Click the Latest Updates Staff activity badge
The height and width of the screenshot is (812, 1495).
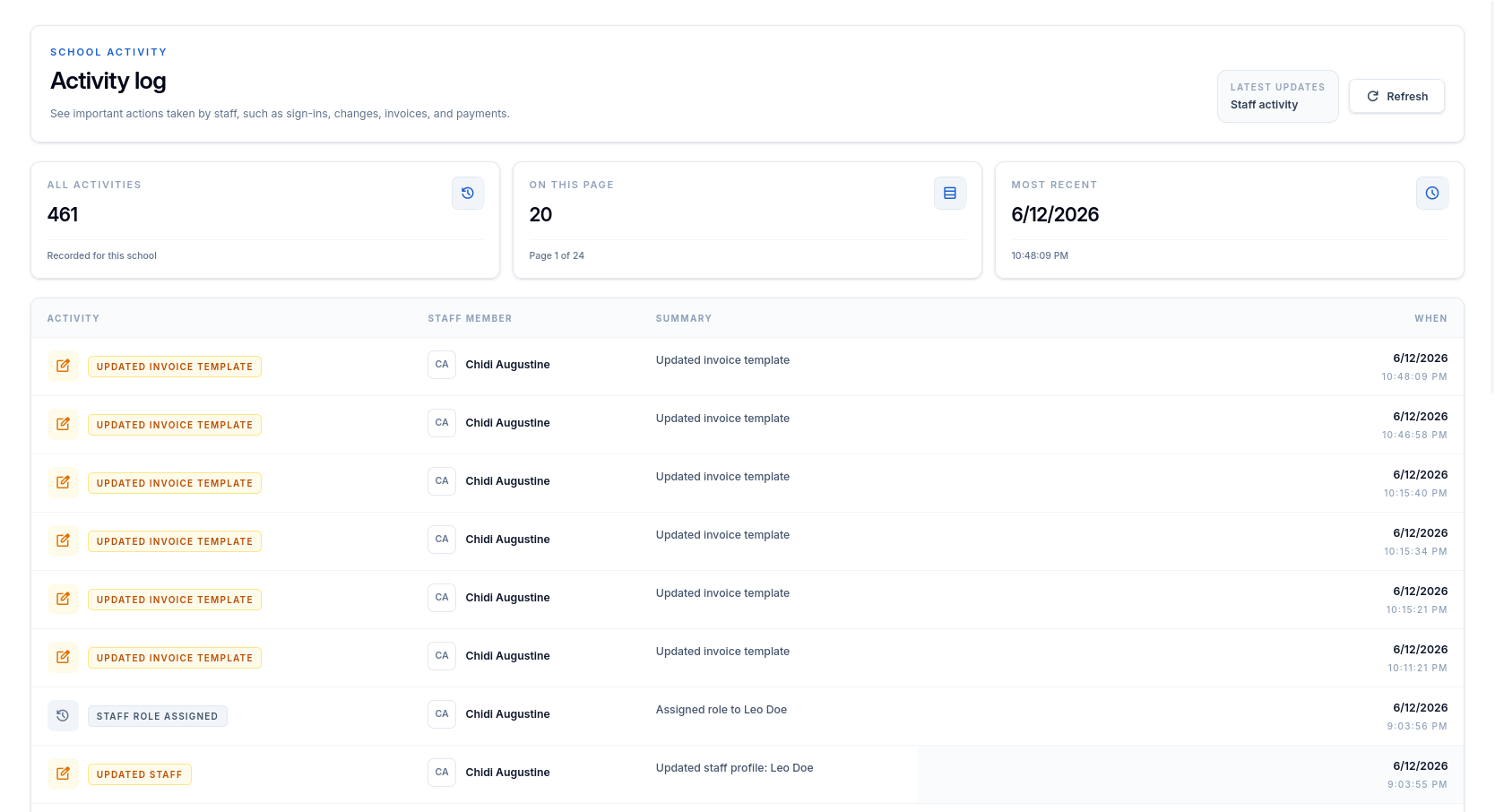click(1277, 97)
